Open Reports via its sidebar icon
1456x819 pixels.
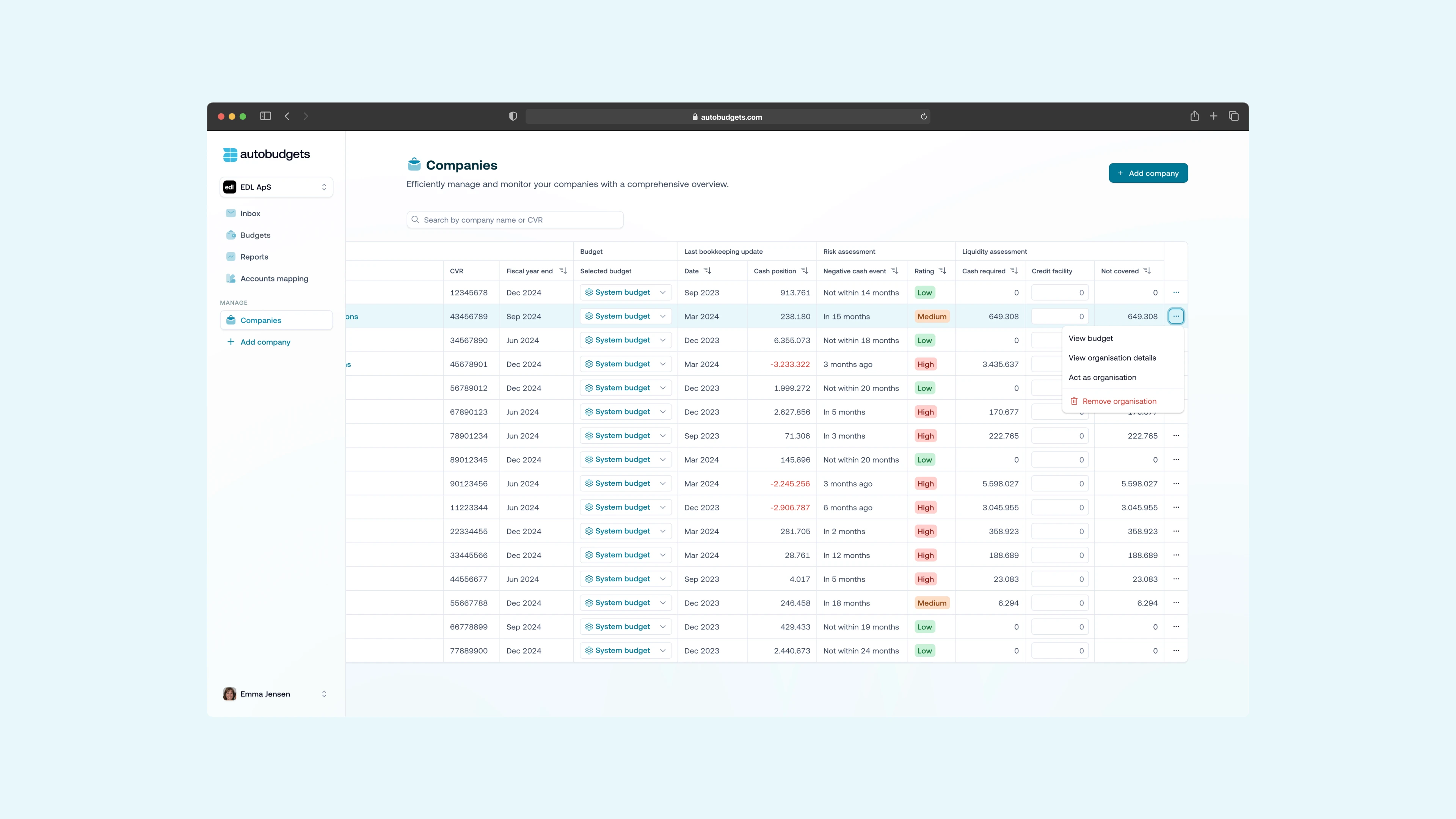[231, 257]
